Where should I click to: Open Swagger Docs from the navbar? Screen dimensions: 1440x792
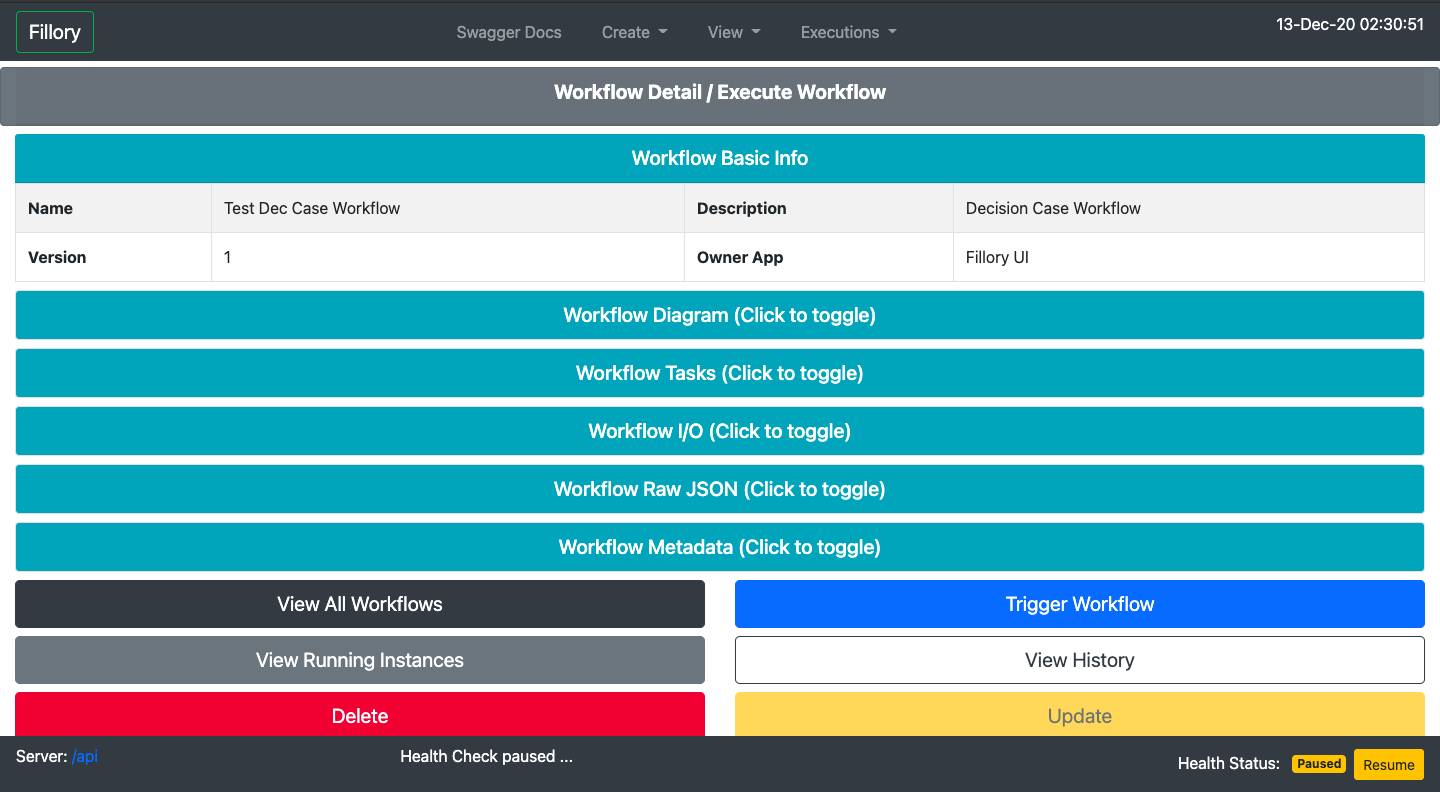509,32
